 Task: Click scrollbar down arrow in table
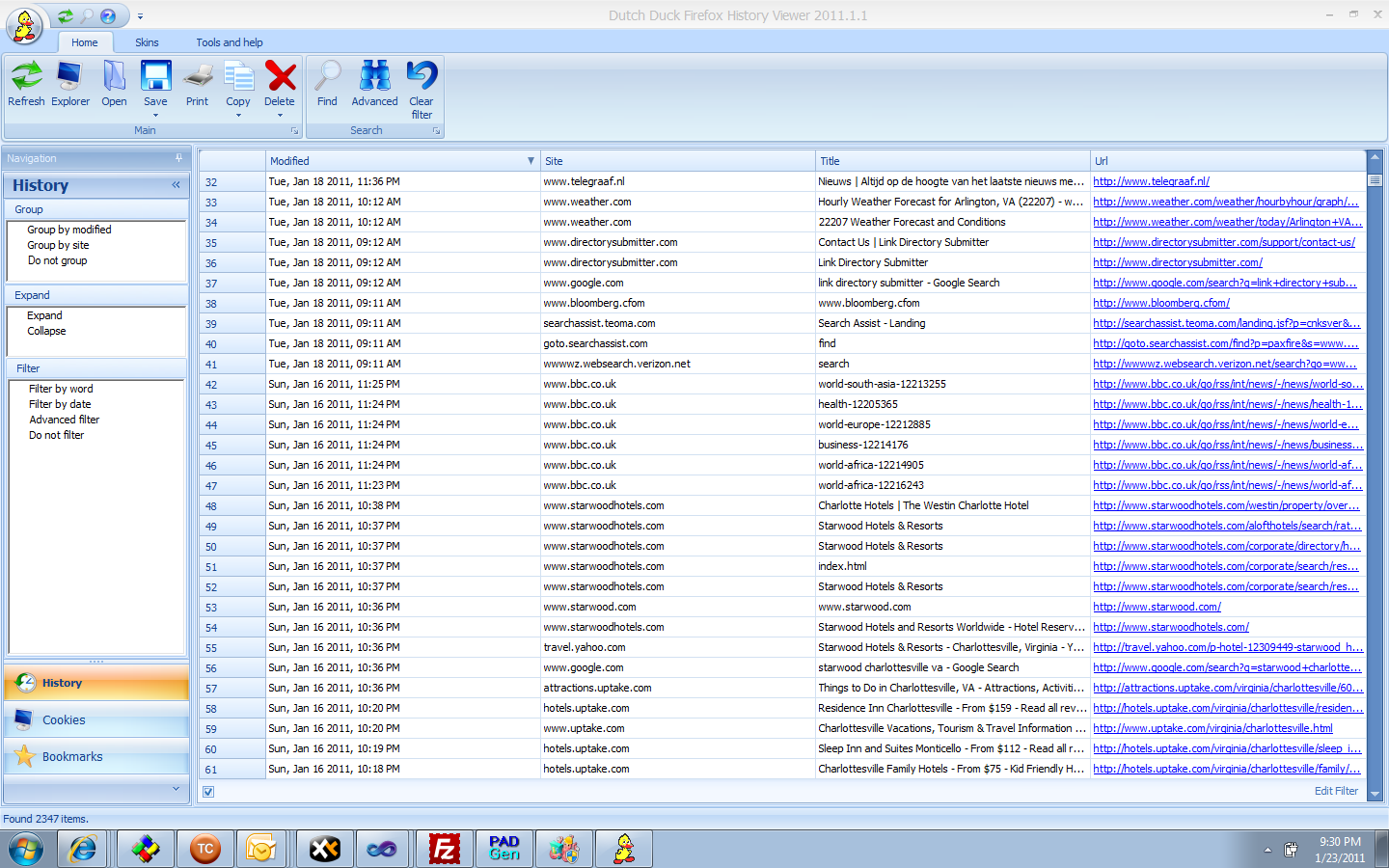pyautogui.click(x=1375, y=795)
